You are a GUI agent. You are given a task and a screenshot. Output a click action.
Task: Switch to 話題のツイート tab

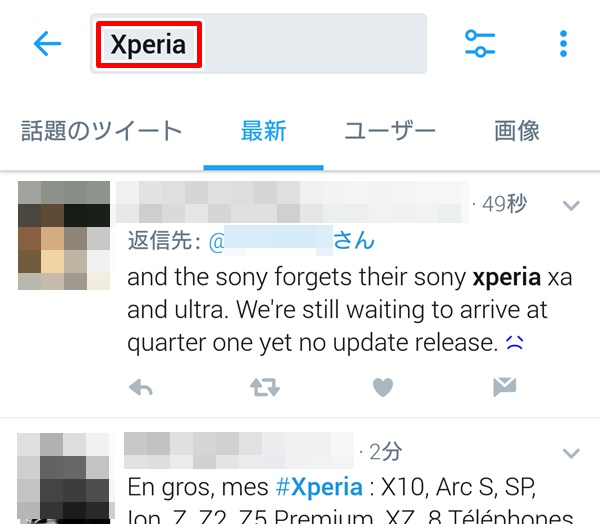(x=101, y=131)
